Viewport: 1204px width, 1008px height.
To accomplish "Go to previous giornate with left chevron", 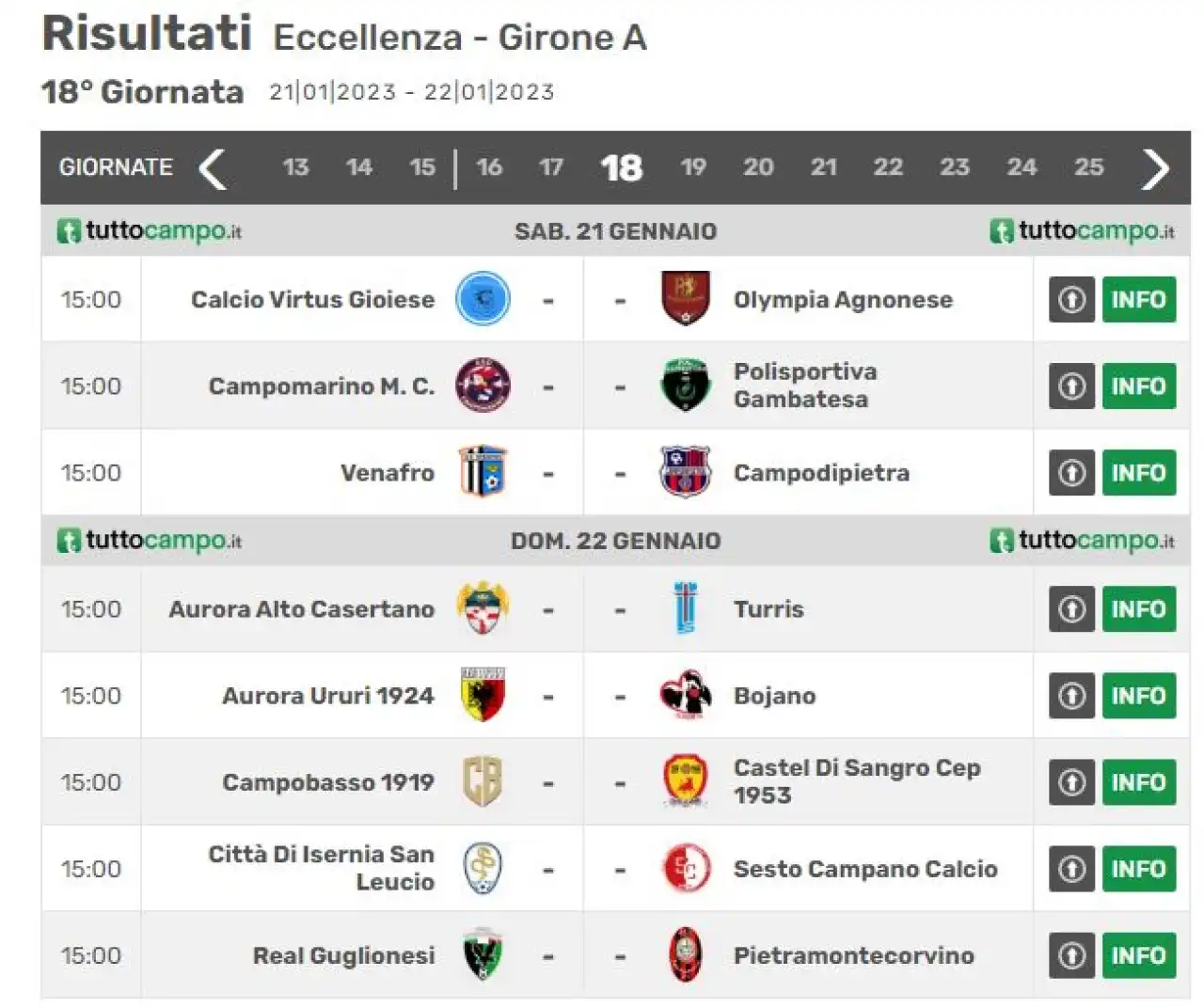I will pos(213,168).
